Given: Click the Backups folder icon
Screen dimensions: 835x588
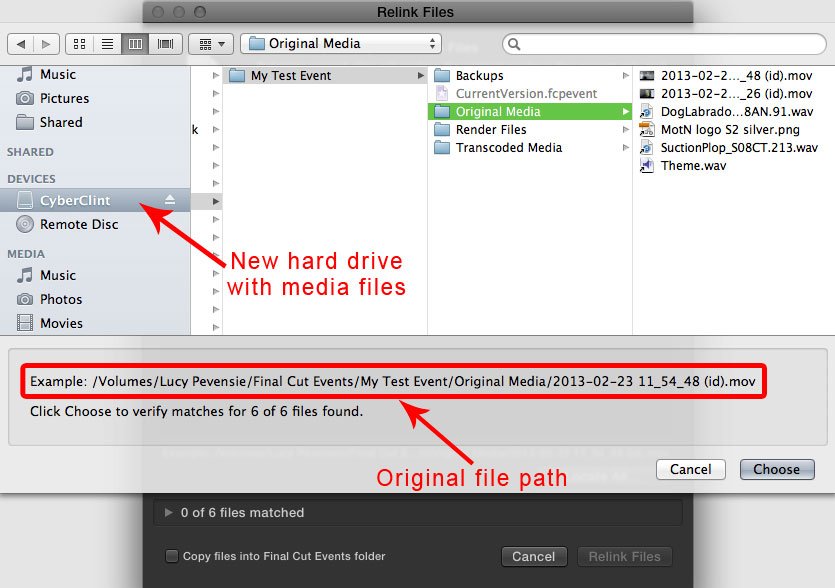Looking at the screenshot, I should coord(442,76).
